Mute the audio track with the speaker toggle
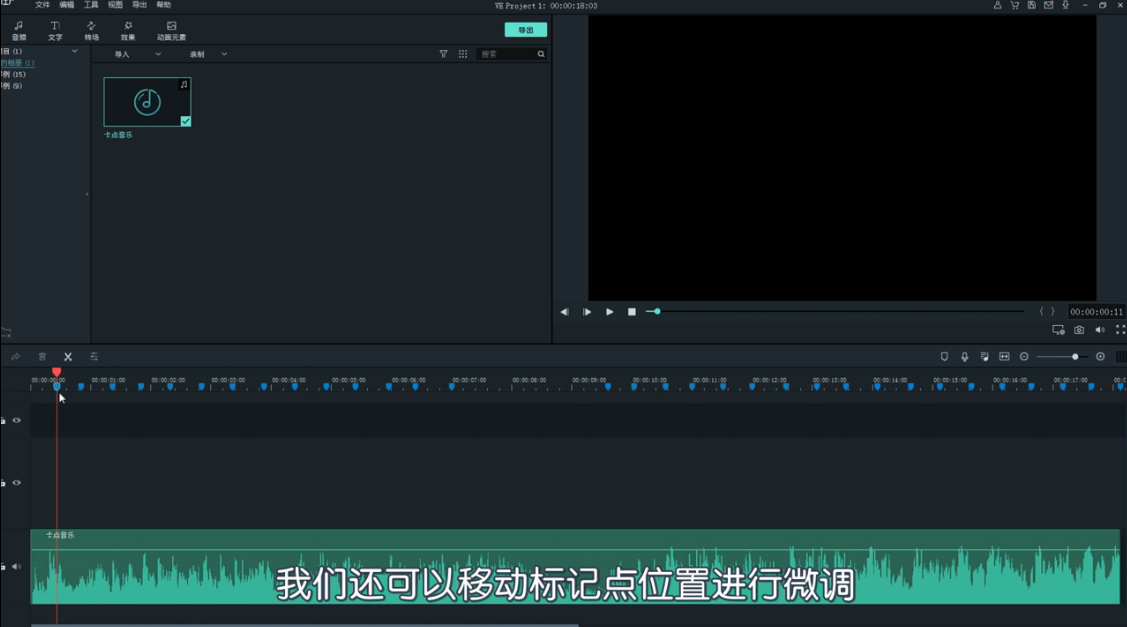Viewport: 1127px width, 627px height. click(15, 566)
